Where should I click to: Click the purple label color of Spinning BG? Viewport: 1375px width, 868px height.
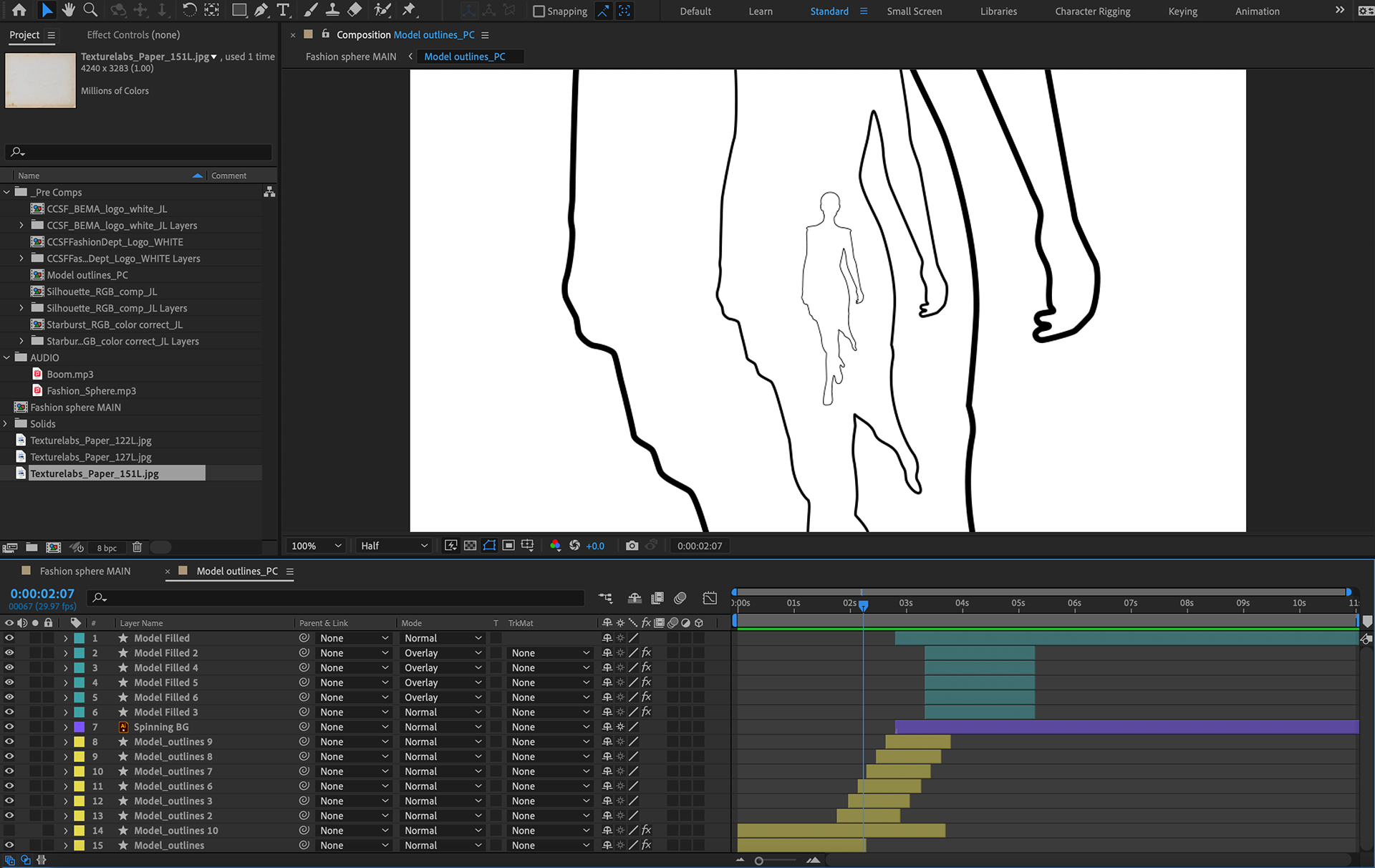click(x=79, y=727)
